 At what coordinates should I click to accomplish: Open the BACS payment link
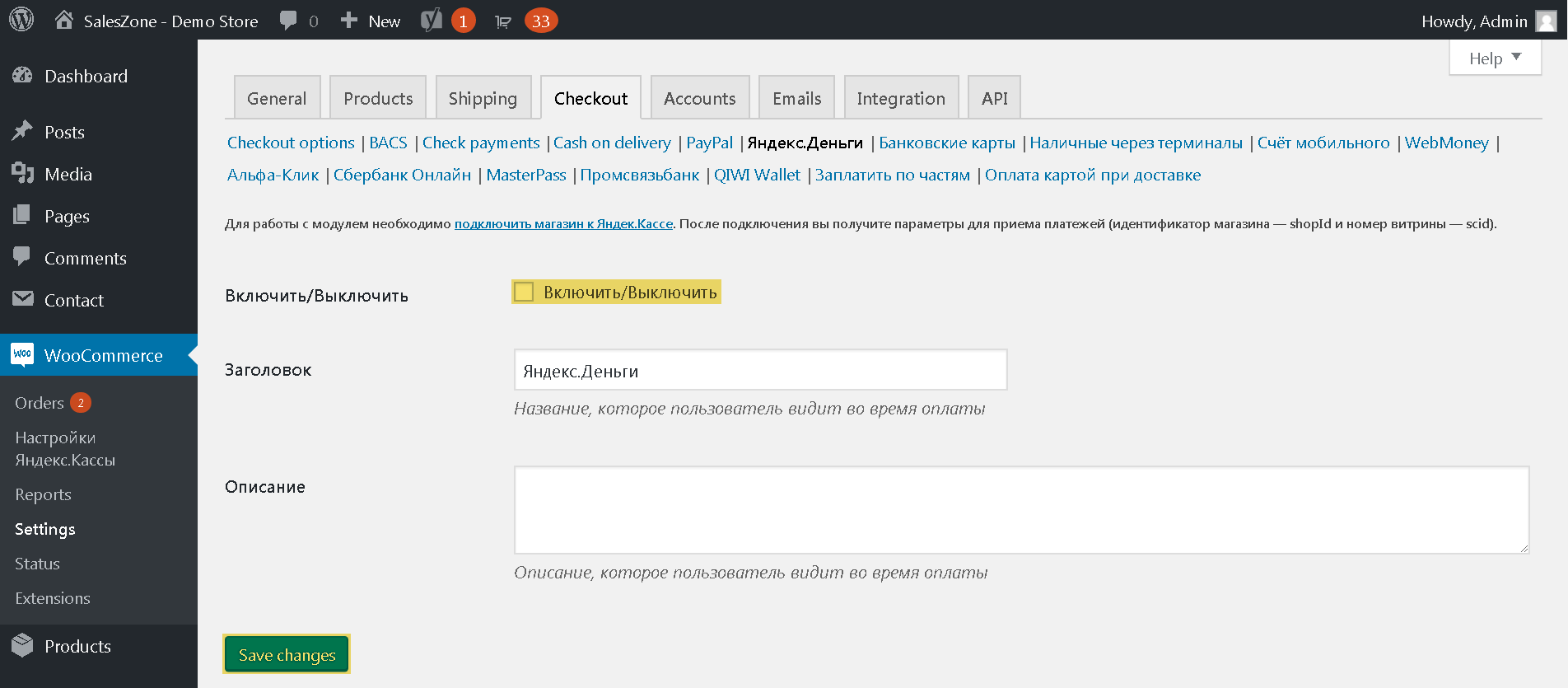[389, 143]
